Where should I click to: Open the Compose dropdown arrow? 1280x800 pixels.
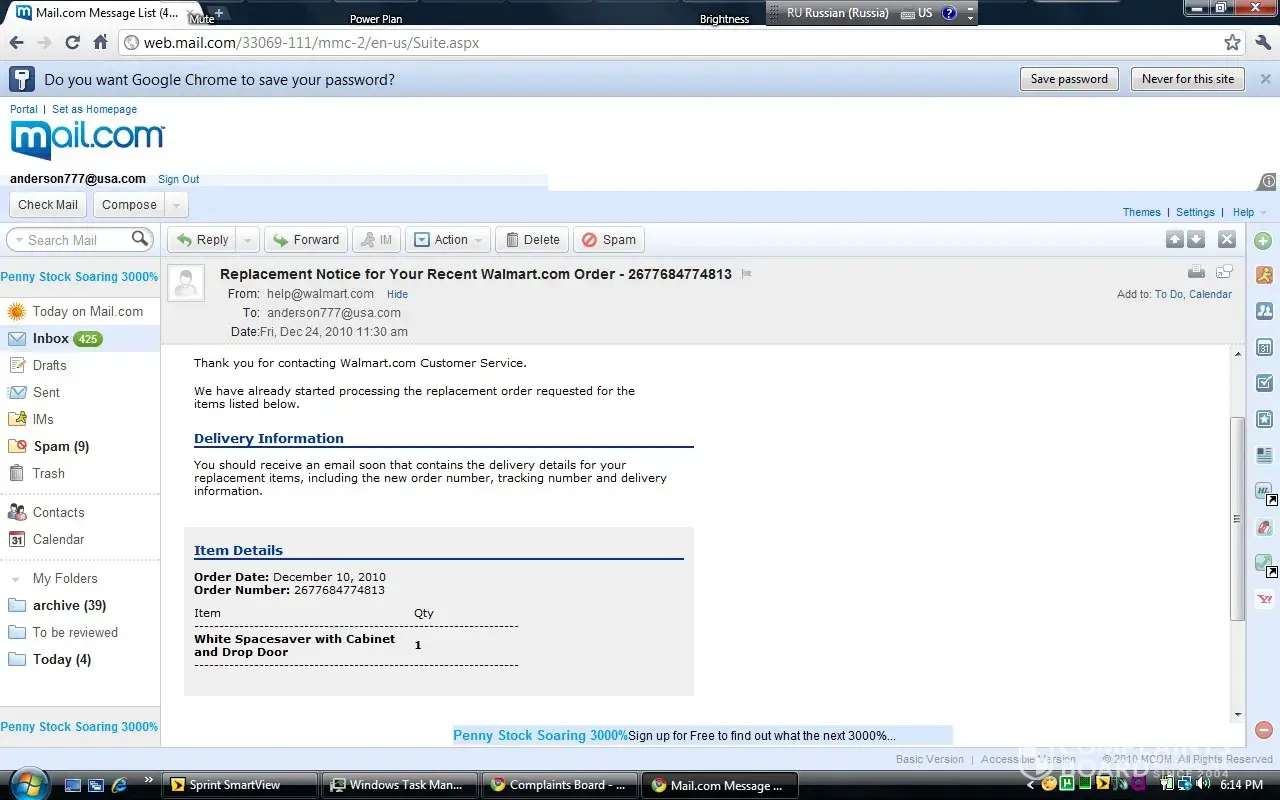point(176,205)
